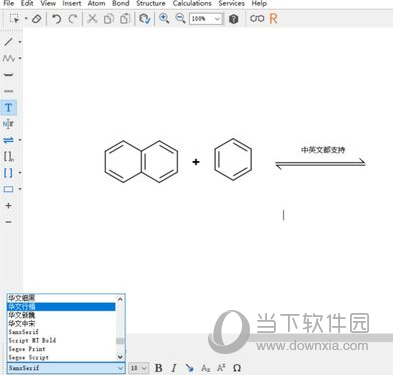Cut the selection with the scissors icon
This screenshot has width=393, height=375.
92,18
